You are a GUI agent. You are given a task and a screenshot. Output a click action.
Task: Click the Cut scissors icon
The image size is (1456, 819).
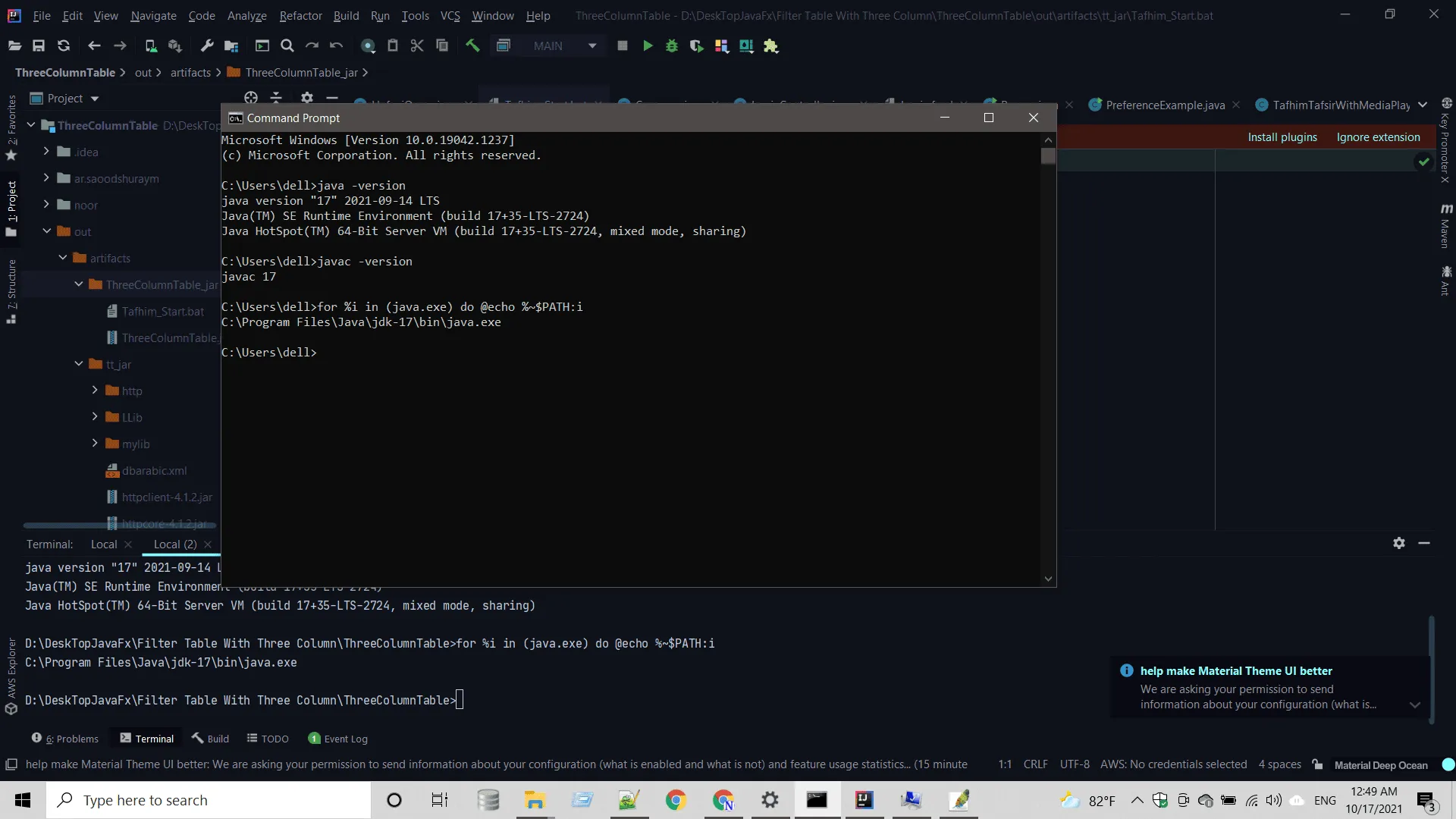[417, 46]
